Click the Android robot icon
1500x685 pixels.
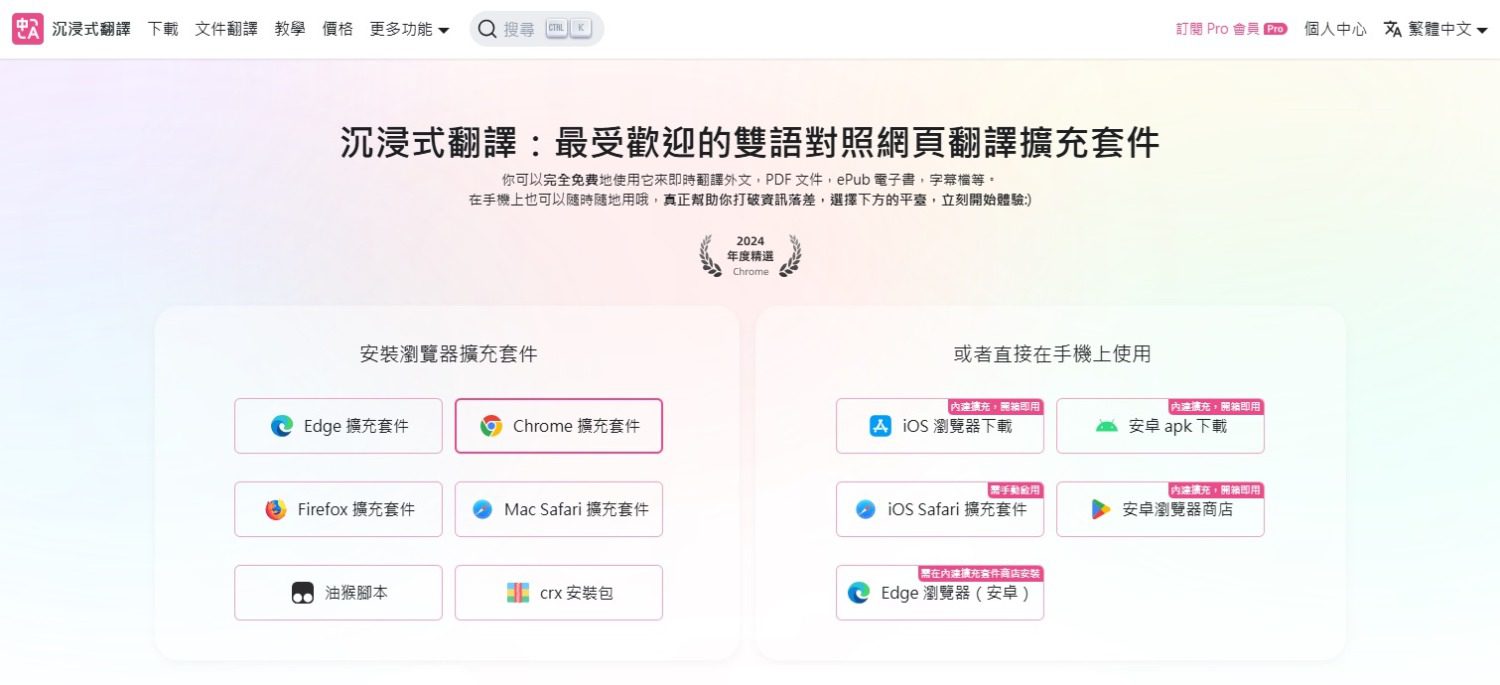pyautogui.click(x=1106, y=426)
